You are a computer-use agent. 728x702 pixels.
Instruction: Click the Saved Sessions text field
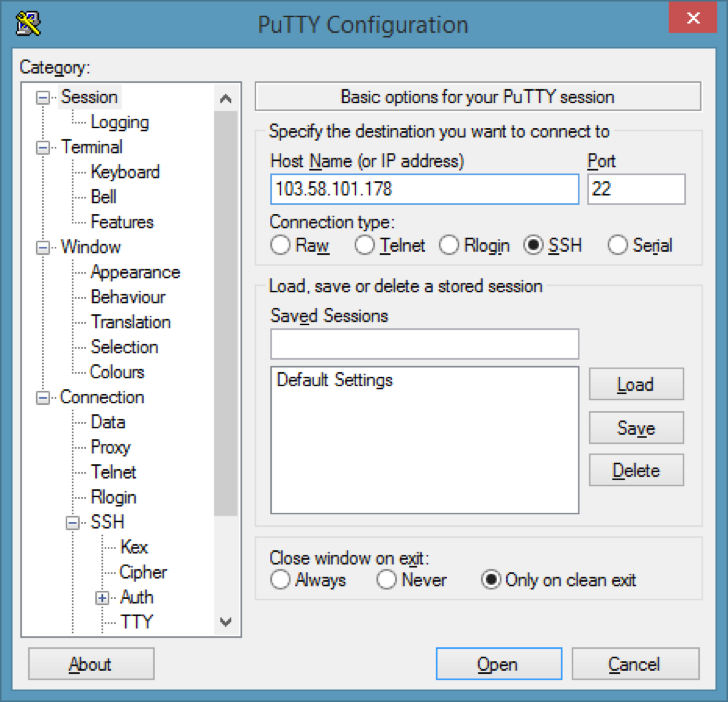(424, 344)
